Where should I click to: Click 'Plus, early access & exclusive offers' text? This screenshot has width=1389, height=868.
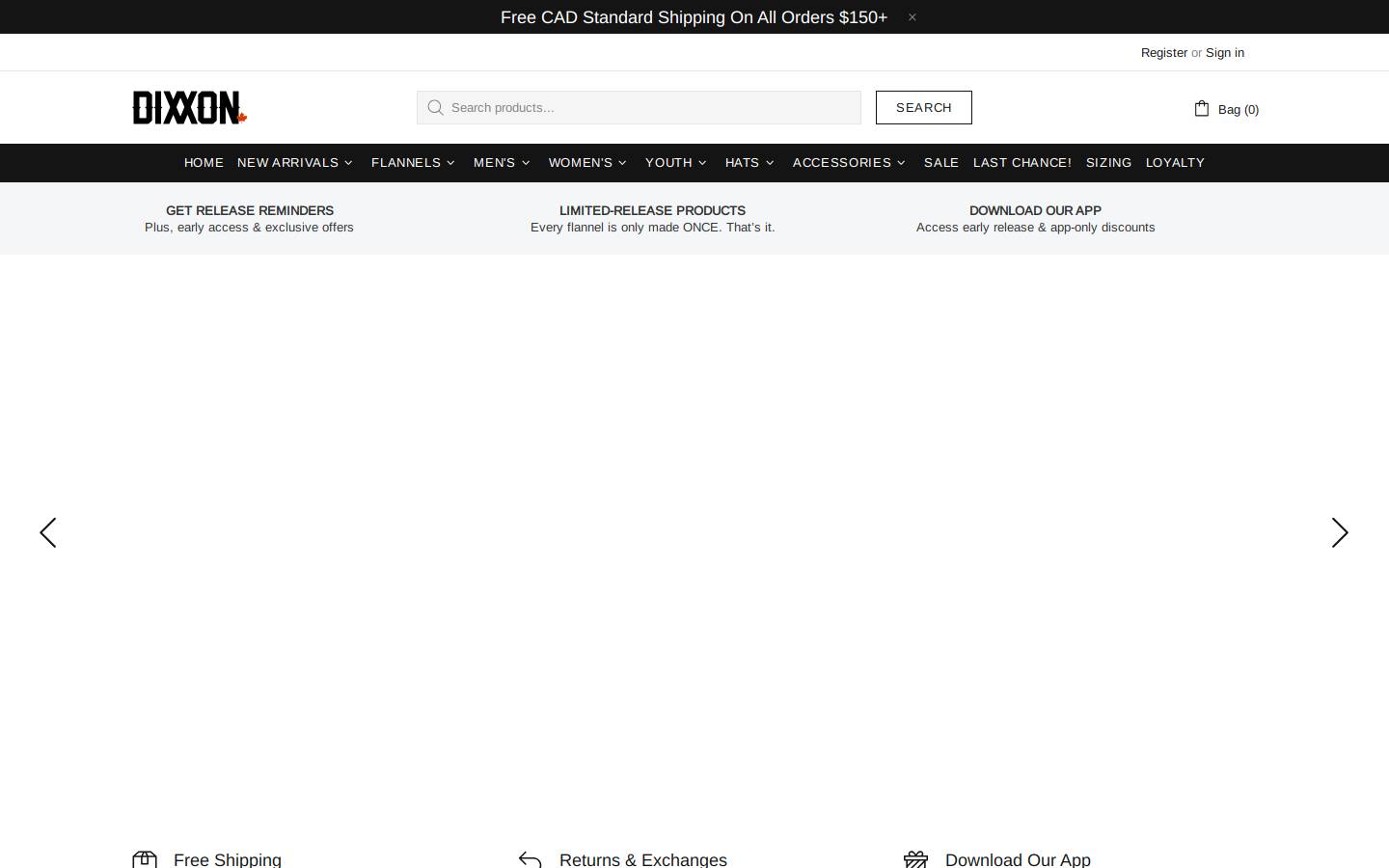(249, 228)
